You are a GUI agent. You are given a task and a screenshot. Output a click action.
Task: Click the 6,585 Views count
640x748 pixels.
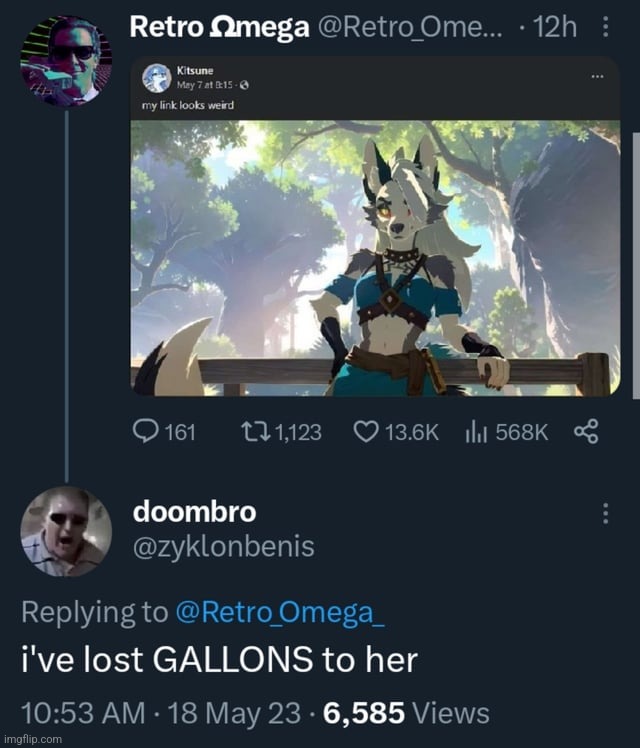(x=406, y=713)
